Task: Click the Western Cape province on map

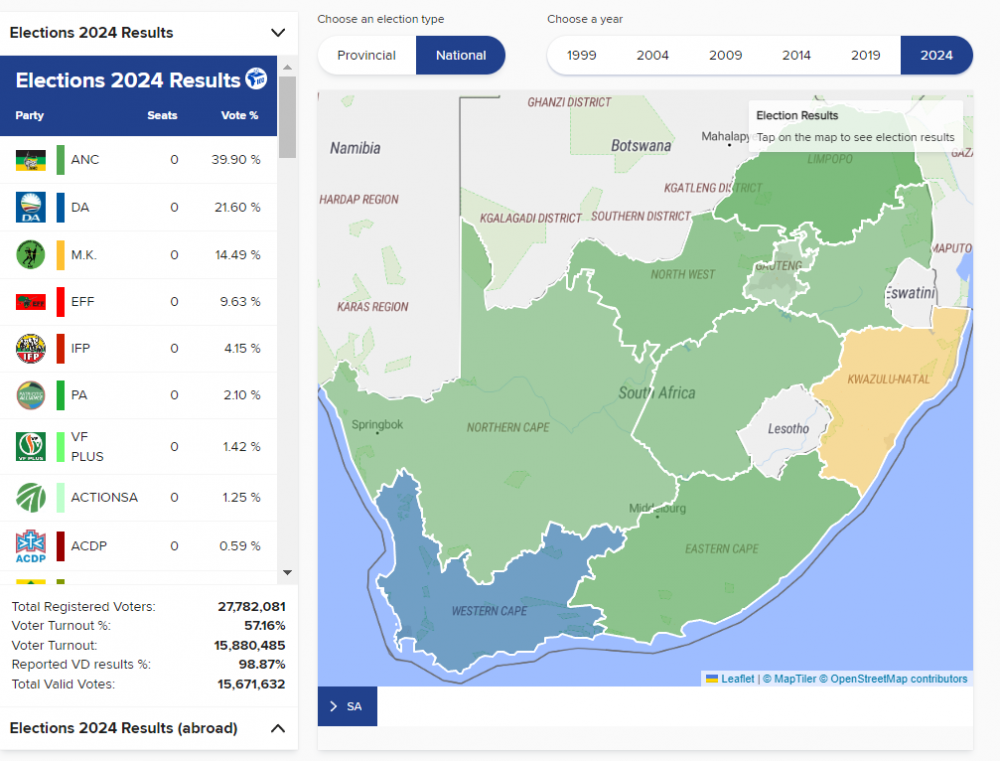Action: (x=489, y=611)
